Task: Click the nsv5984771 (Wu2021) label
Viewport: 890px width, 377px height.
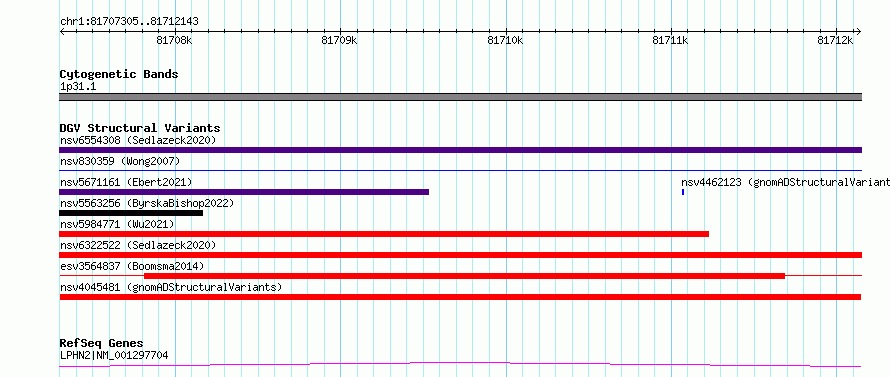Action: click(x=117, y=224)
